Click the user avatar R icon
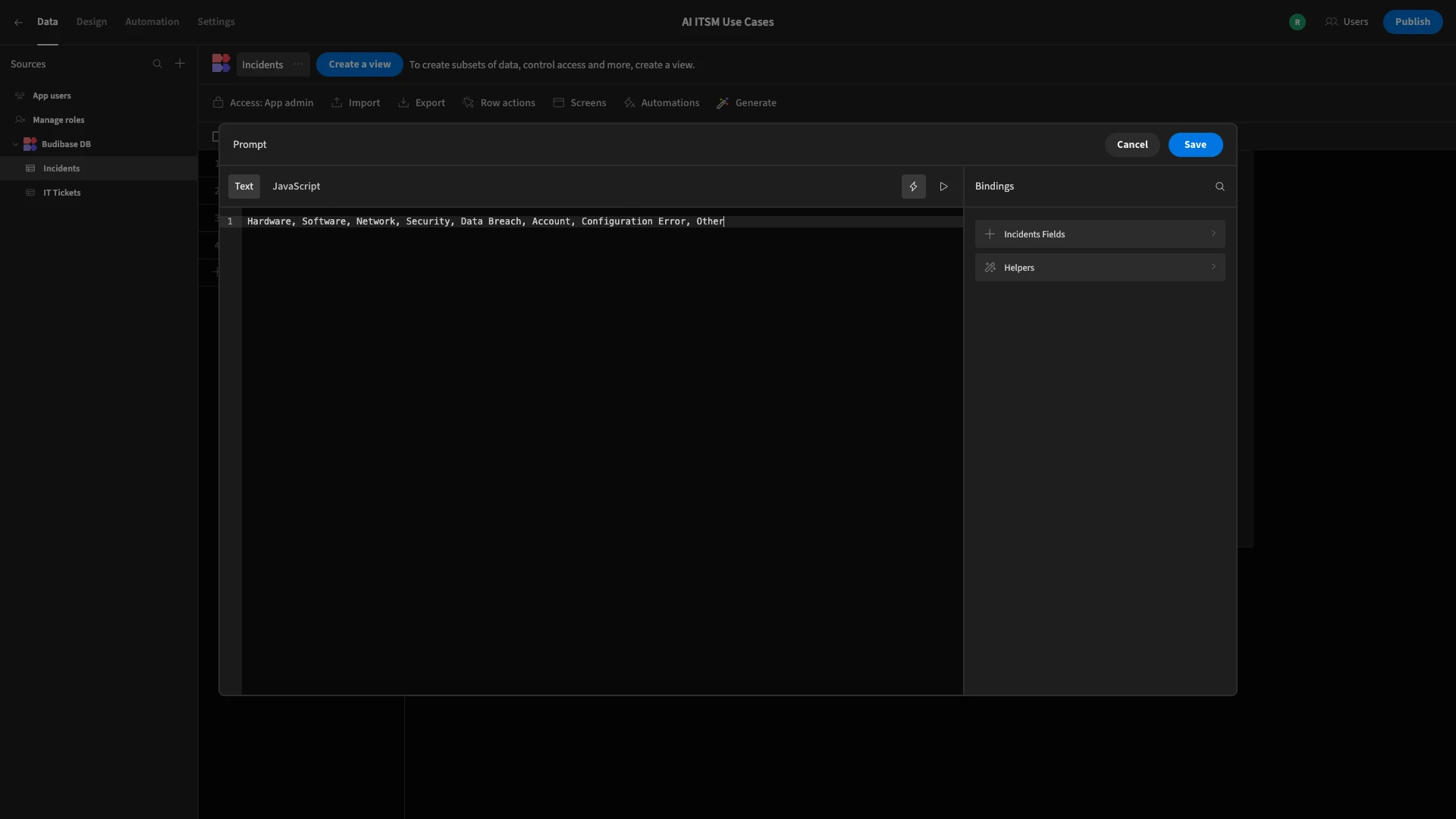This screenshot has width=1456, height=819. click(1298, 22)
